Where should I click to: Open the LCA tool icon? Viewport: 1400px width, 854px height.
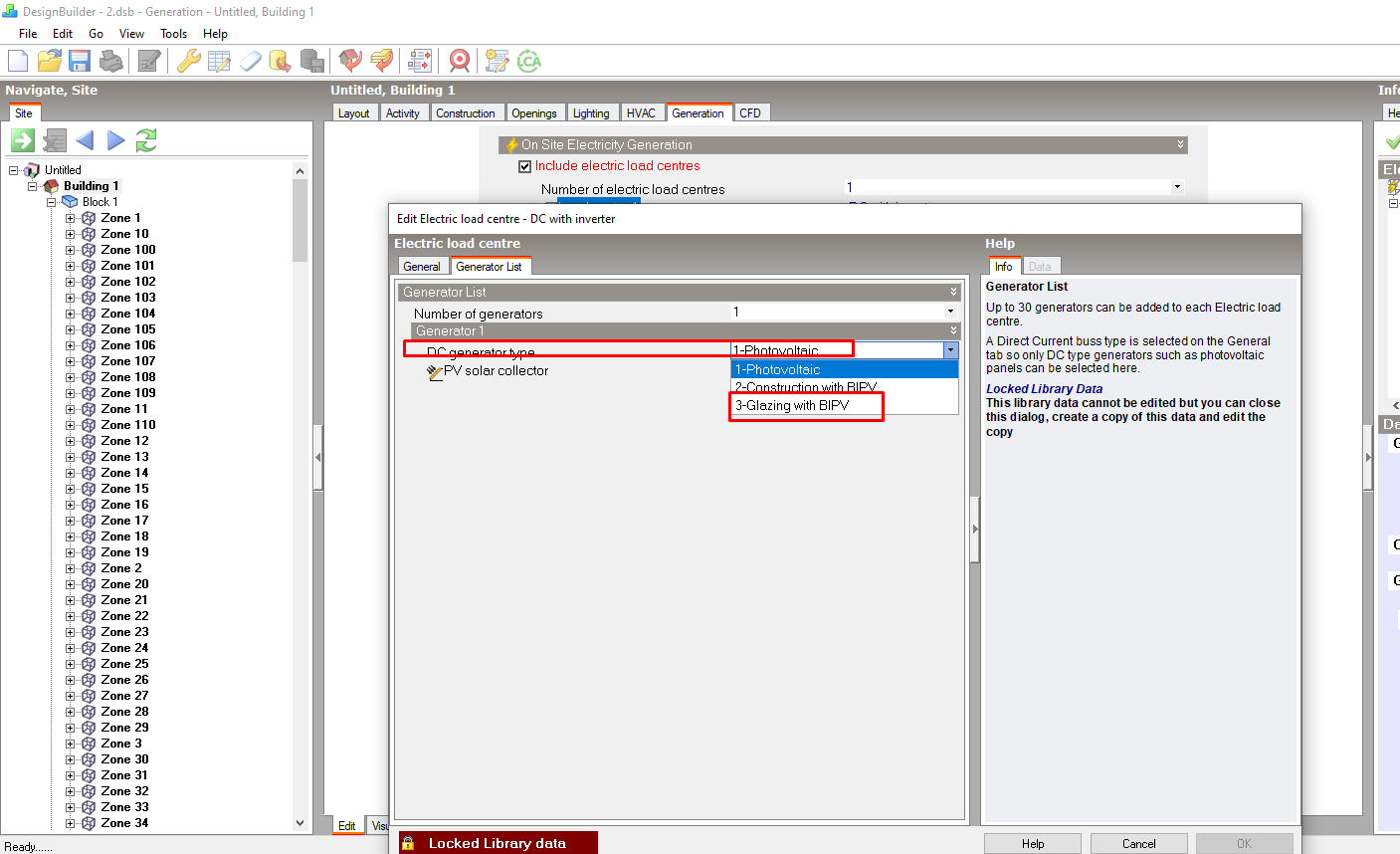click(528, 61)
